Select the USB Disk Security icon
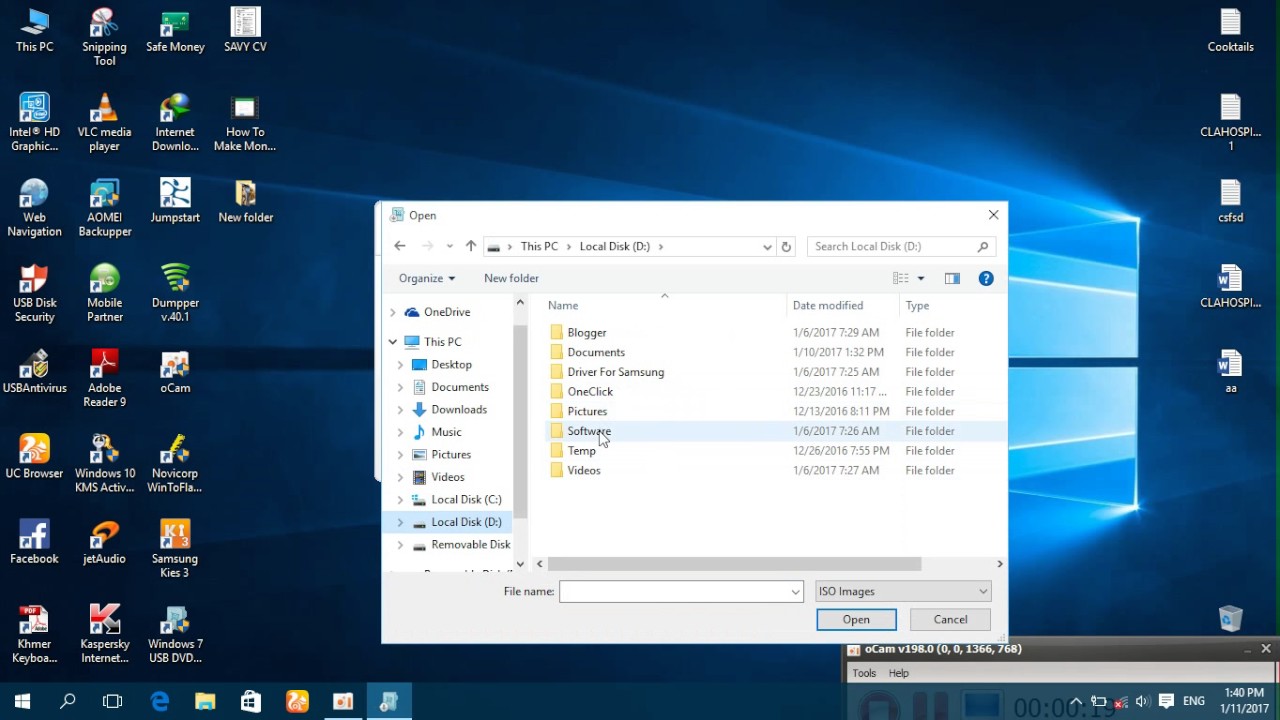1280x720 pixels. coord(34,292)
